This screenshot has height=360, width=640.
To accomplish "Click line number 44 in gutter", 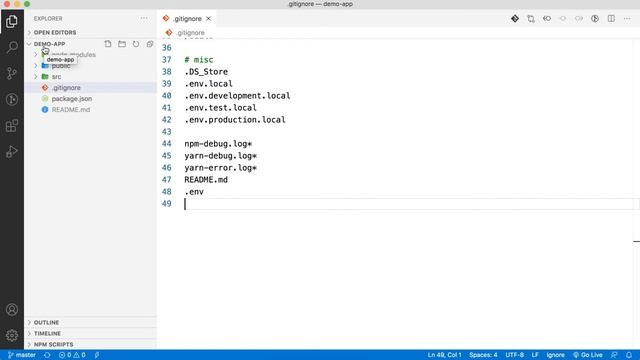I will click(x=167, y=144).
